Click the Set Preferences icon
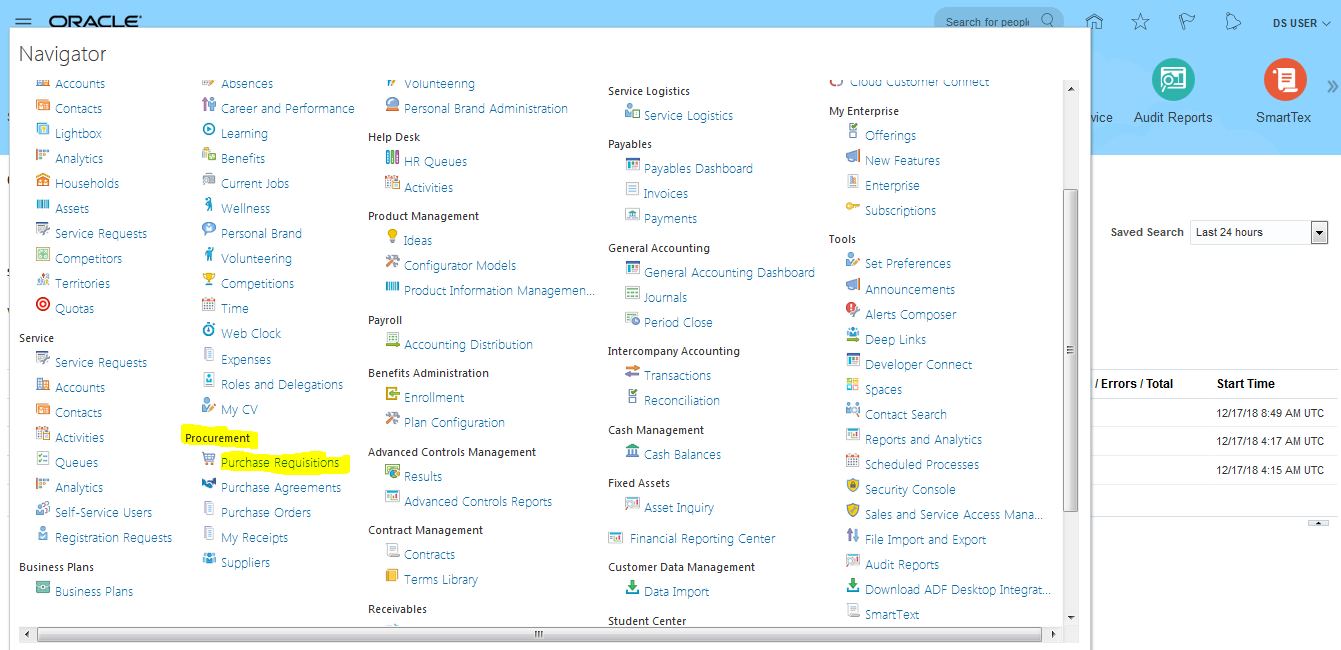Image resolution: width=1341 pixels, height=650 pixels. pos(852,261)
